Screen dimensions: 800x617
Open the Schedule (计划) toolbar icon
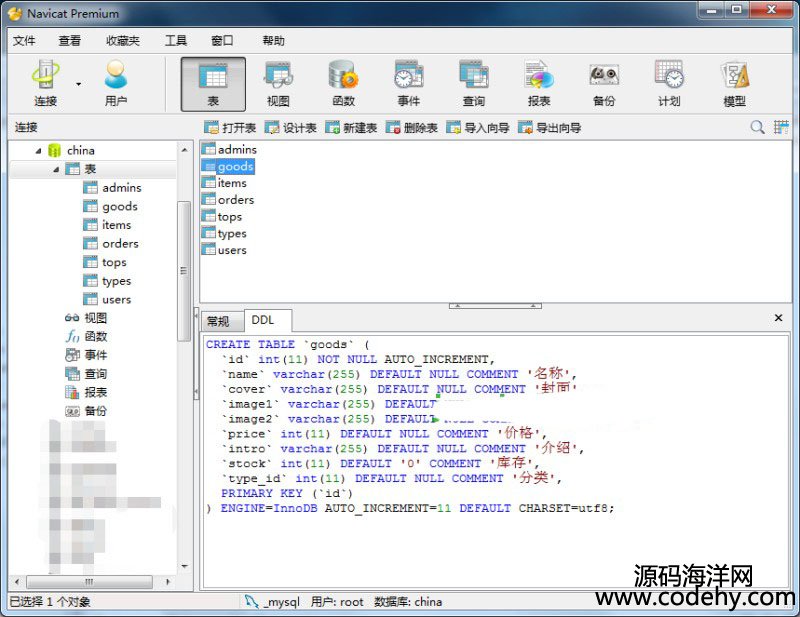coord(669,82)
